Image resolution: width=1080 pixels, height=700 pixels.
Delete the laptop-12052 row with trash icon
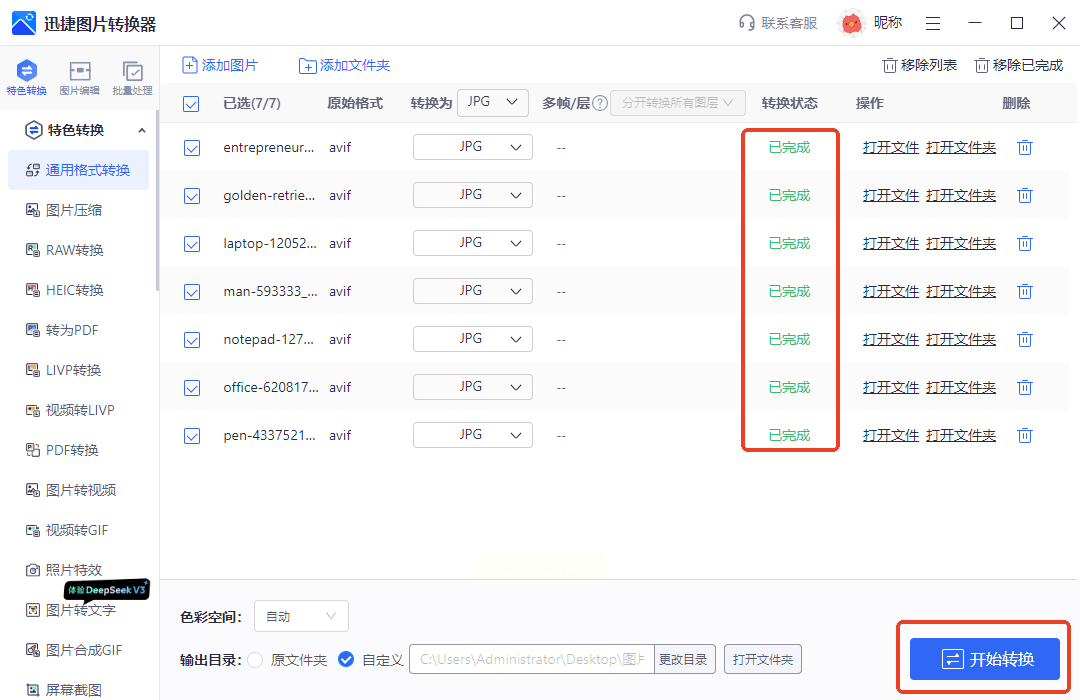[x=1025, y=243]
